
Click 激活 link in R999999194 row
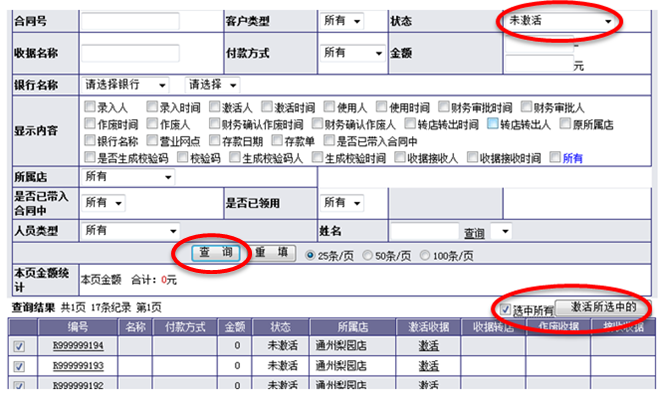tap(428, 346)
